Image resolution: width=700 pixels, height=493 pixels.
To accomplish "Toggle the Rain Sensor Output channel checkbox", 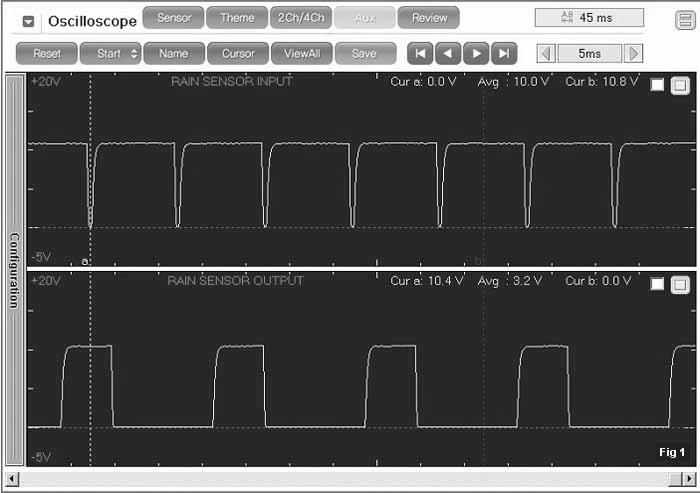I will click(x=657, y=284).
